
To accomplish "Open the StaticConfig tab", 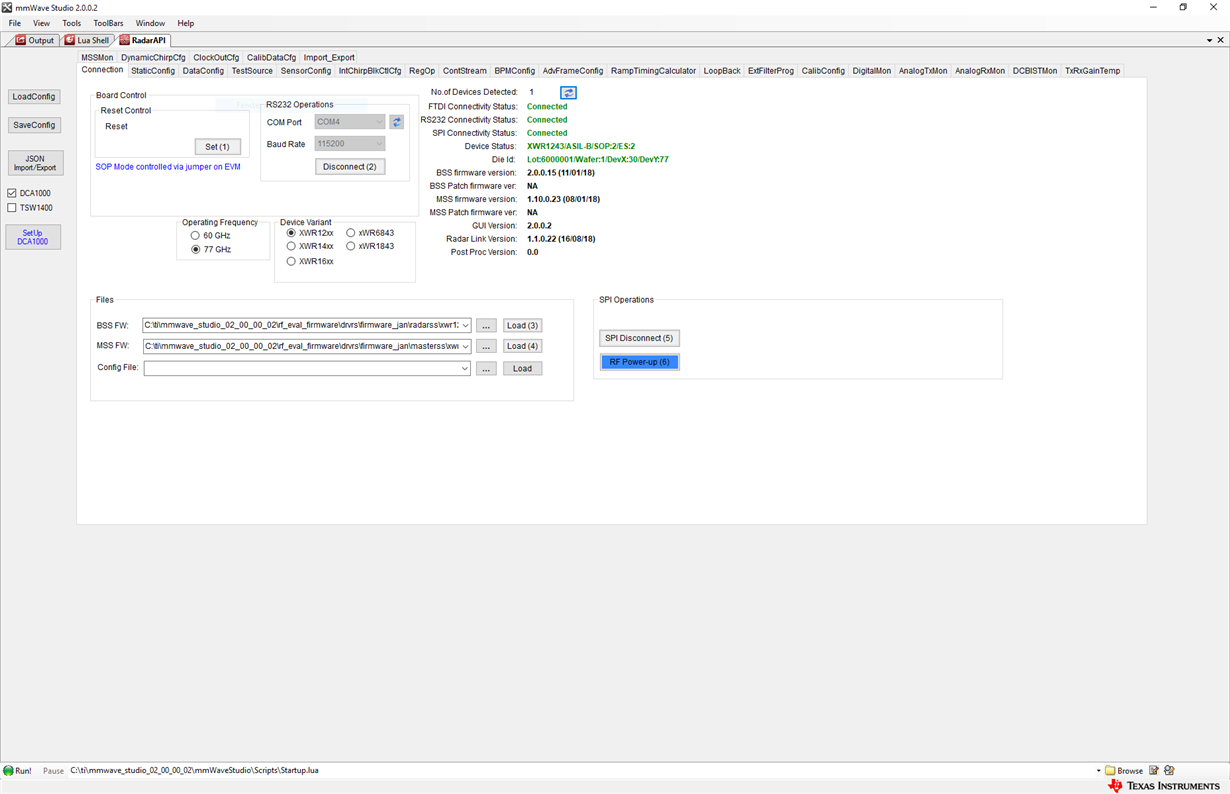I will 153,71.
